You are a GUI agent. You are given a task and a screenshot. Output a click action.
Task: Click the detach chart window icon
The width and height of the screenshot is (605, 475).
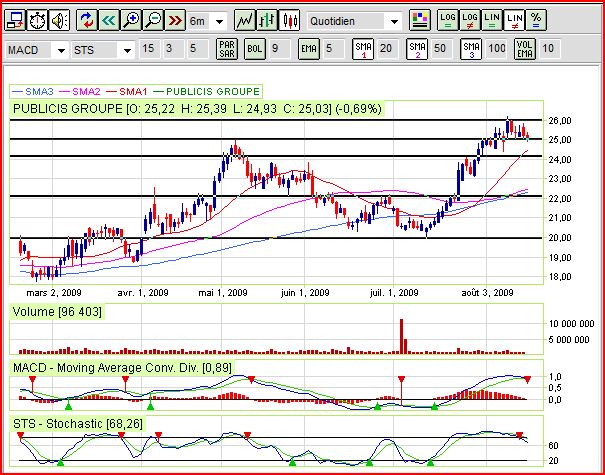[x=15, y=20]
